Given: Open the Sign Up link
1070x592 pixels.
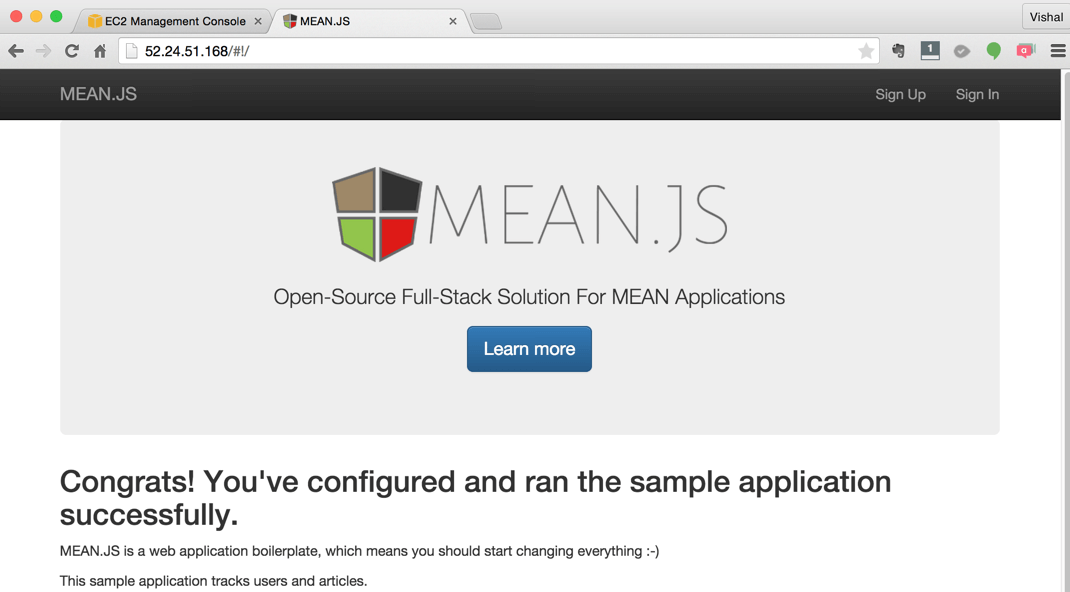Looking at the screenshot, I should (901, 95).
